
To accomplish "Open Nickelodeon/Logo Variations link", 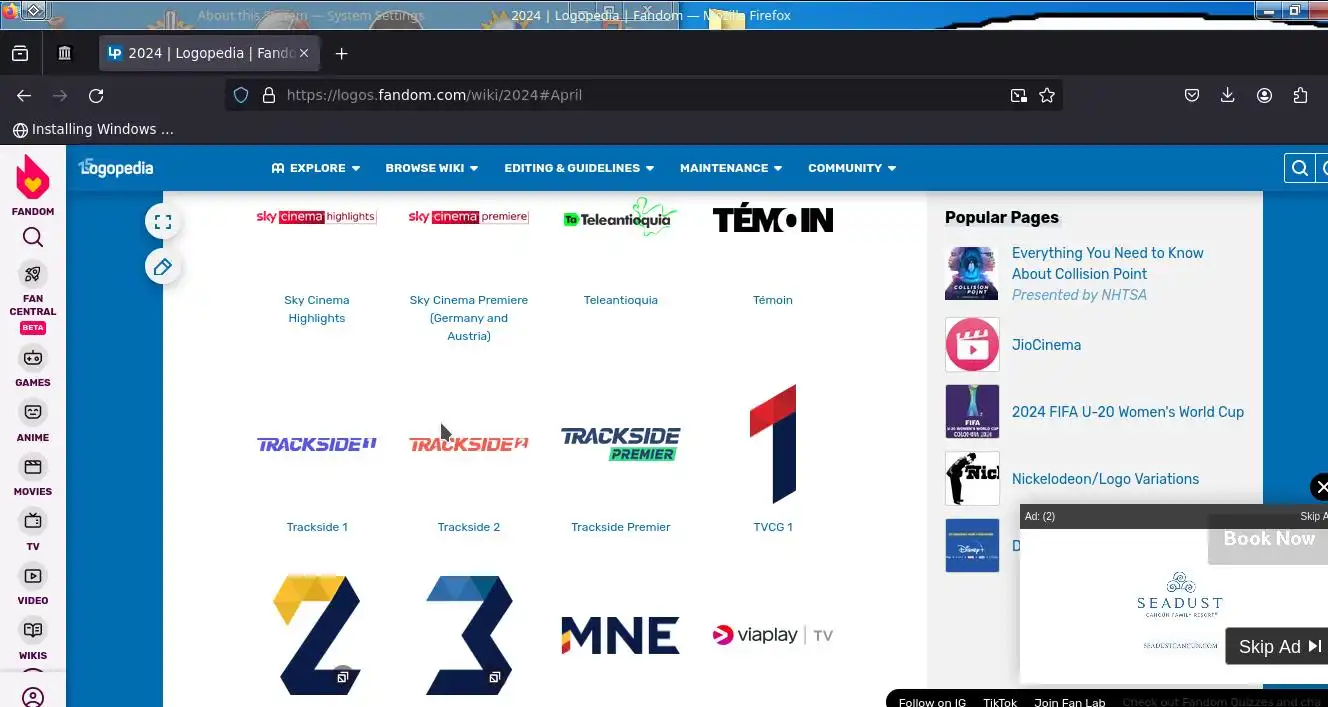I will click(1105, 479).
